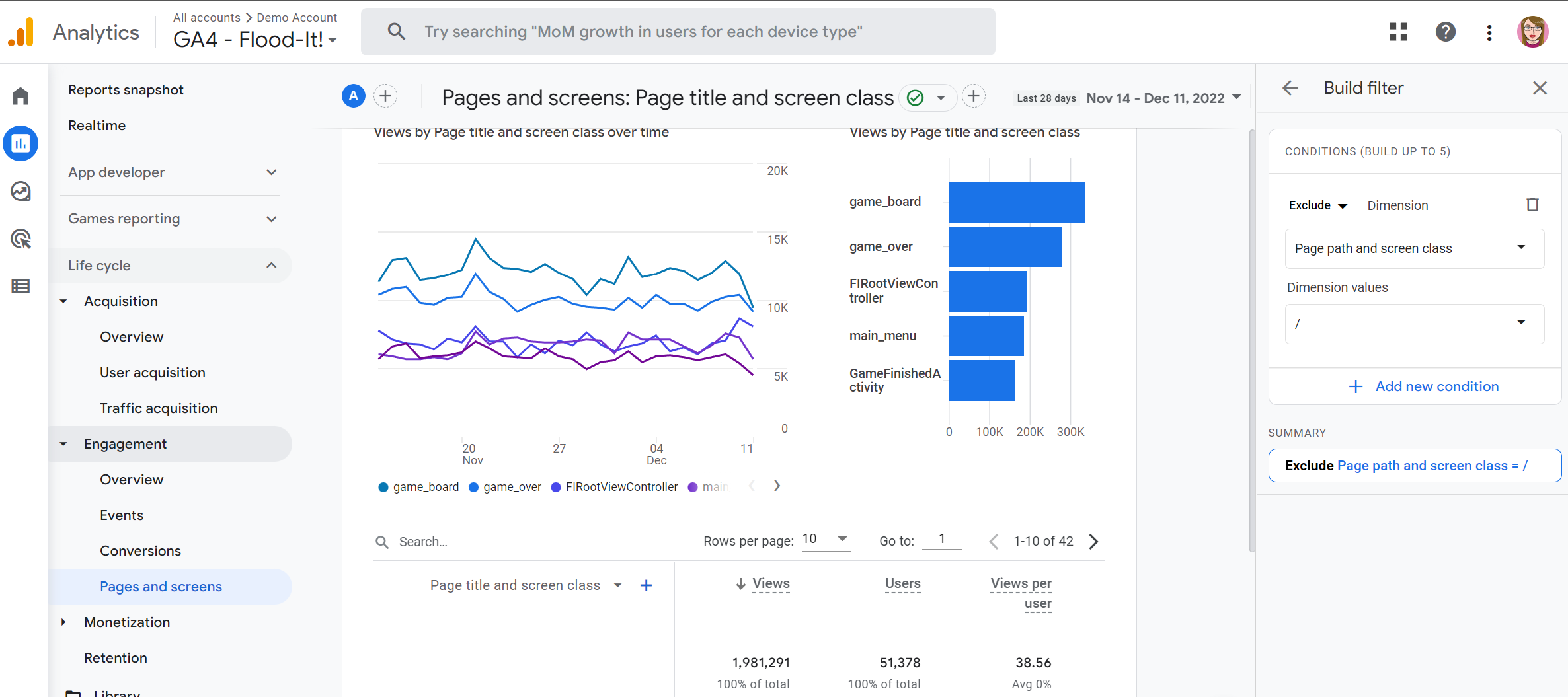1568x697 pixels.
Task: Sort table by Users column
Action: pyautogui.click(x=902, y=584)
